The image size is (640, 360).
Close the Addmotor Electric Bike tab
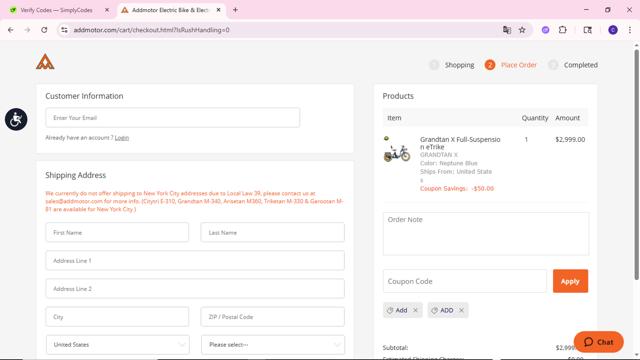pos(218,10)
